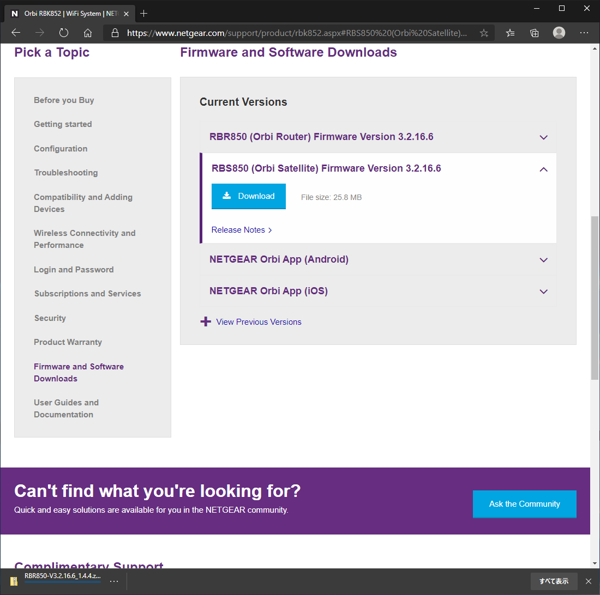The height and width of the screenshot is (595, 600).
Task: Click the browser forward arrow
Action: pyautogui.click(x=39, y=33)
